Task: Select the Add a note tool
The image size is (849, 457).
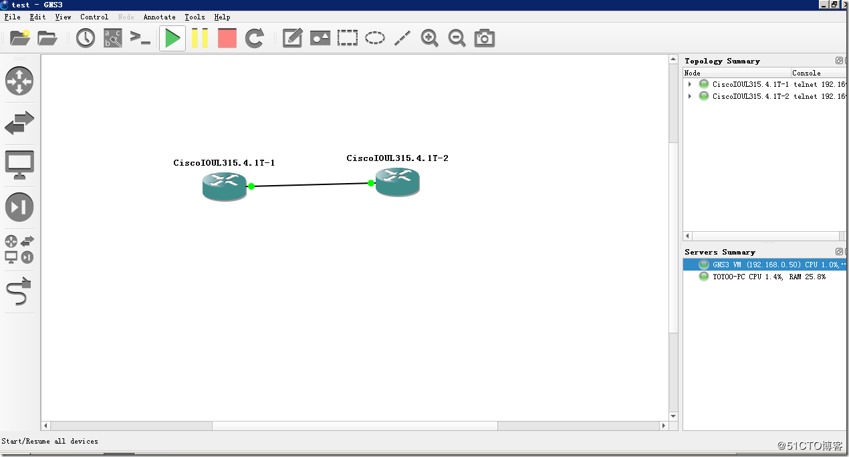Action: tap(292, 38)
